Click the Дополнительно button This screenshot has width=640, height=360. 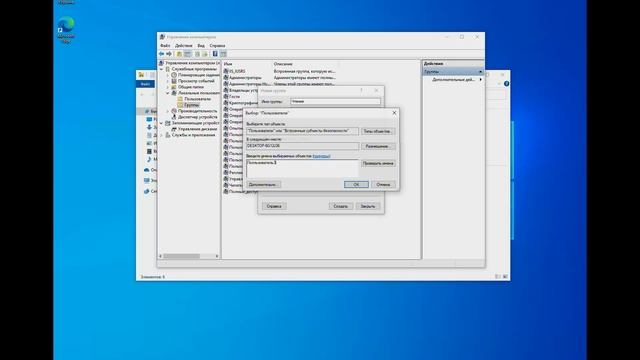[x=263, y=184]
